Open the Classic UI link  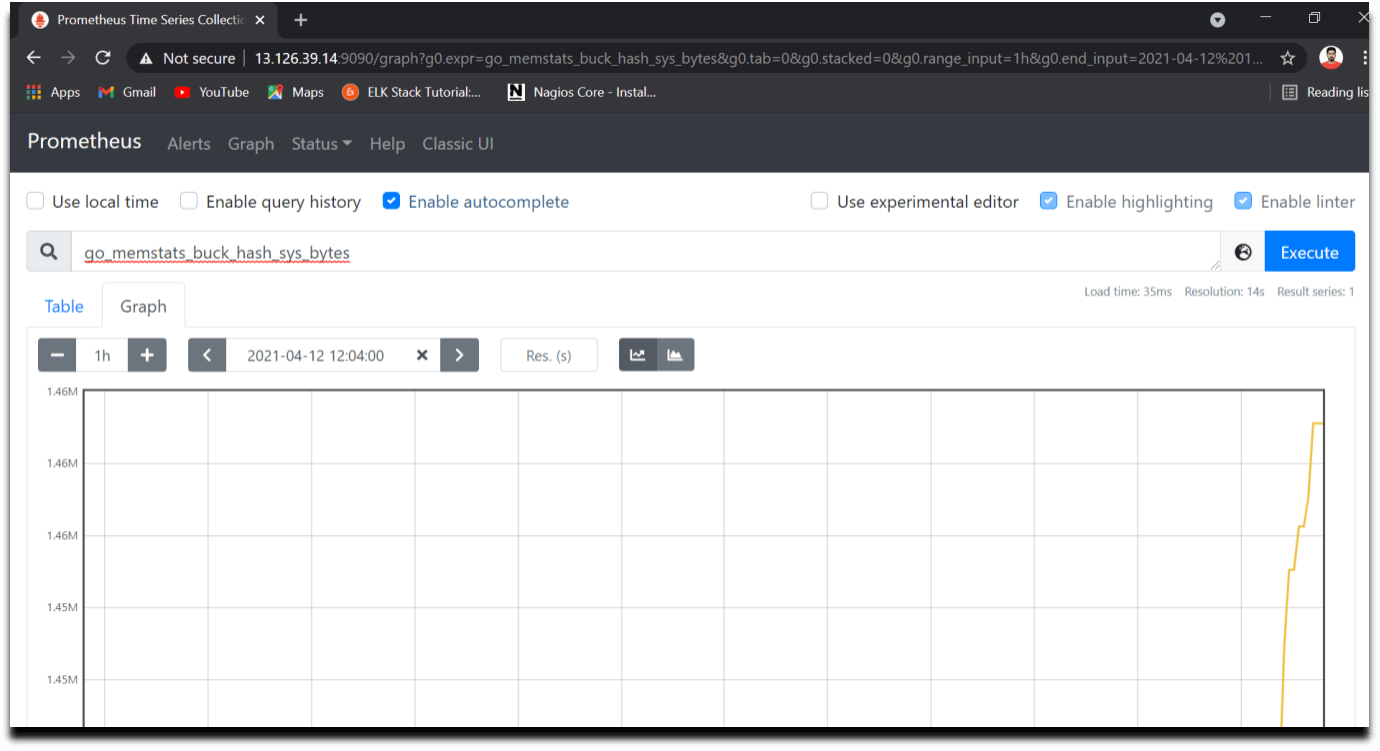coord(457,143)
